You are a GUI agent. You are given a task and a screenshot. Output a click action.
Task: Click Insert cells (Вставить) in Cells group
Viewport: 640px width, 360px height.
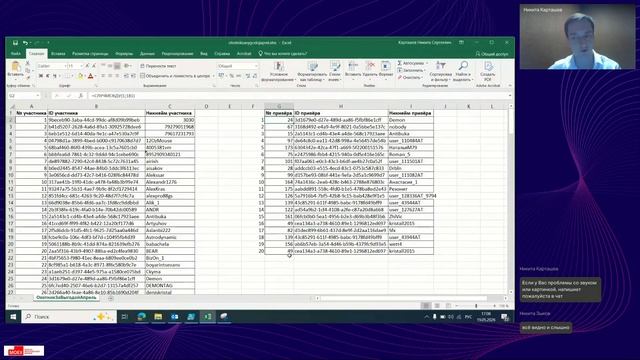click(x=353, y=69)
